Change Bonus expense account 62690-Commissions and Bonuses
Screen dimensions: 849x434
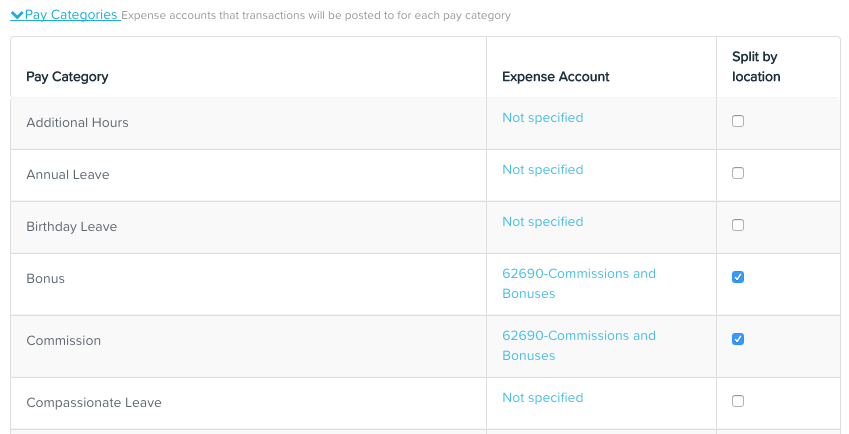(x=579, y=284)
